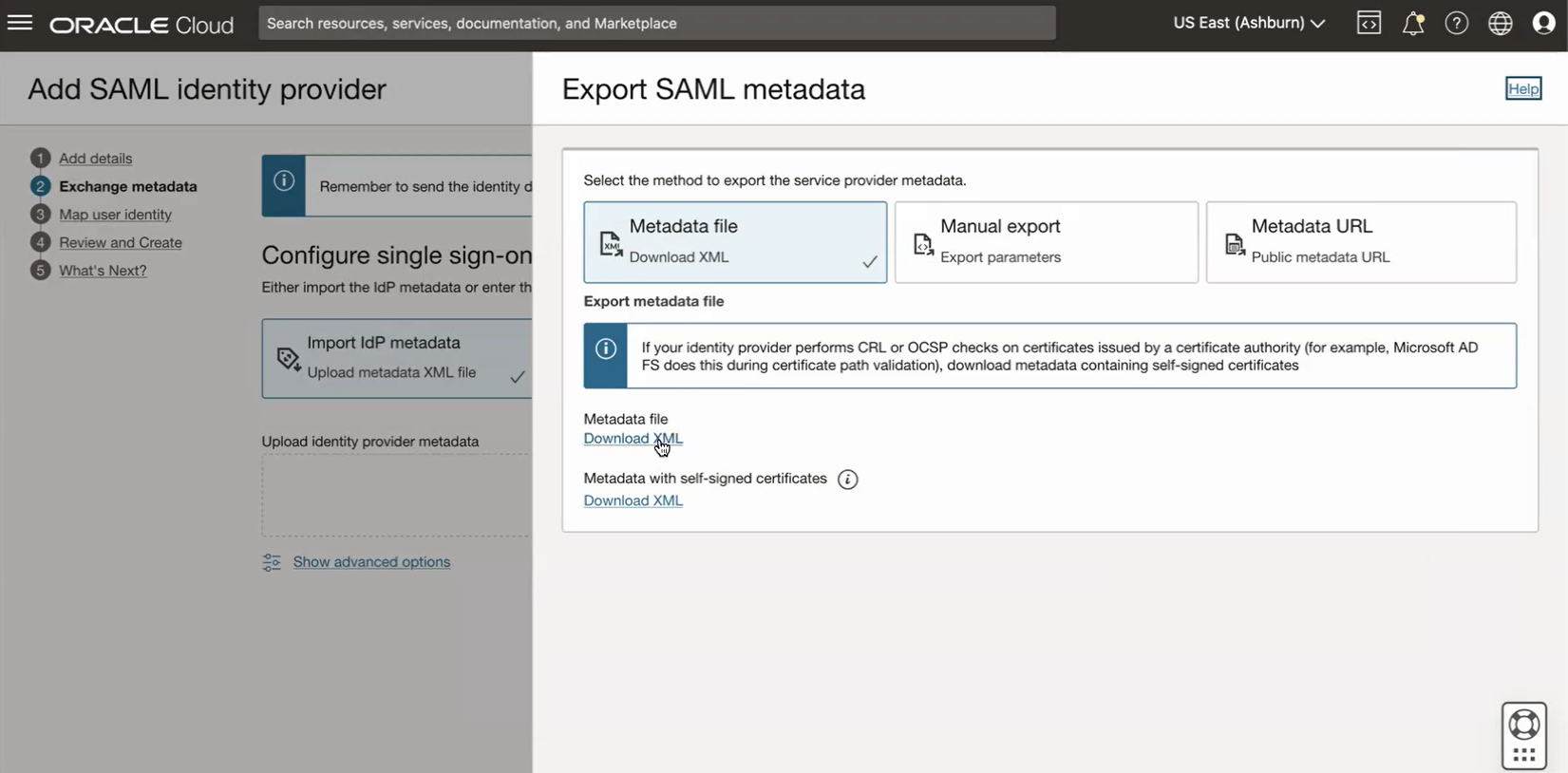Go to Add details step
This screenshot has height=773, width=1568.
coord(95,159)
